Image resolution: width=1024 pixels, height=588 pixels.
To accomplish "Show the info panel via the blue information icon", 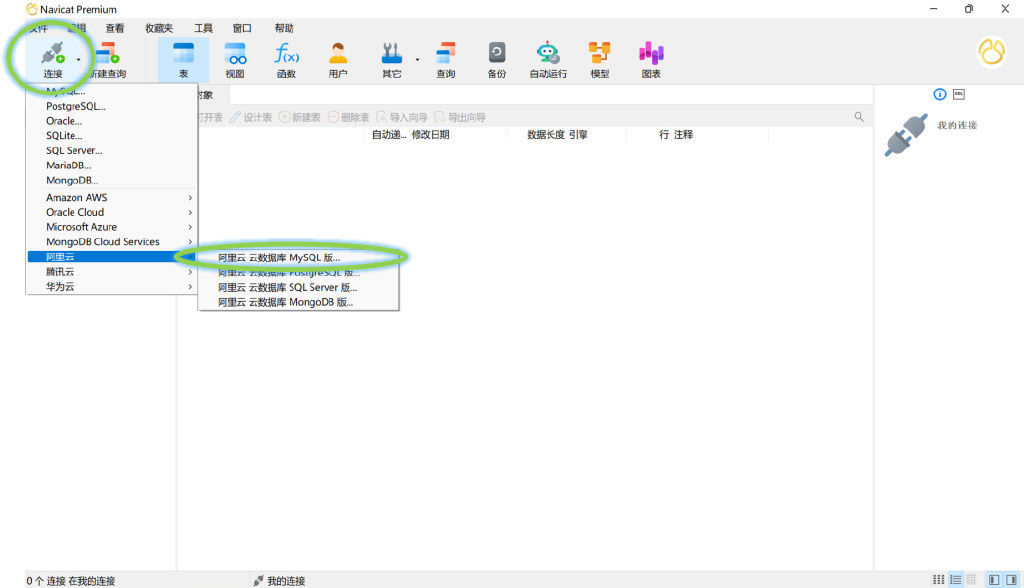I will pyautogui.click(x=940, y=94).
